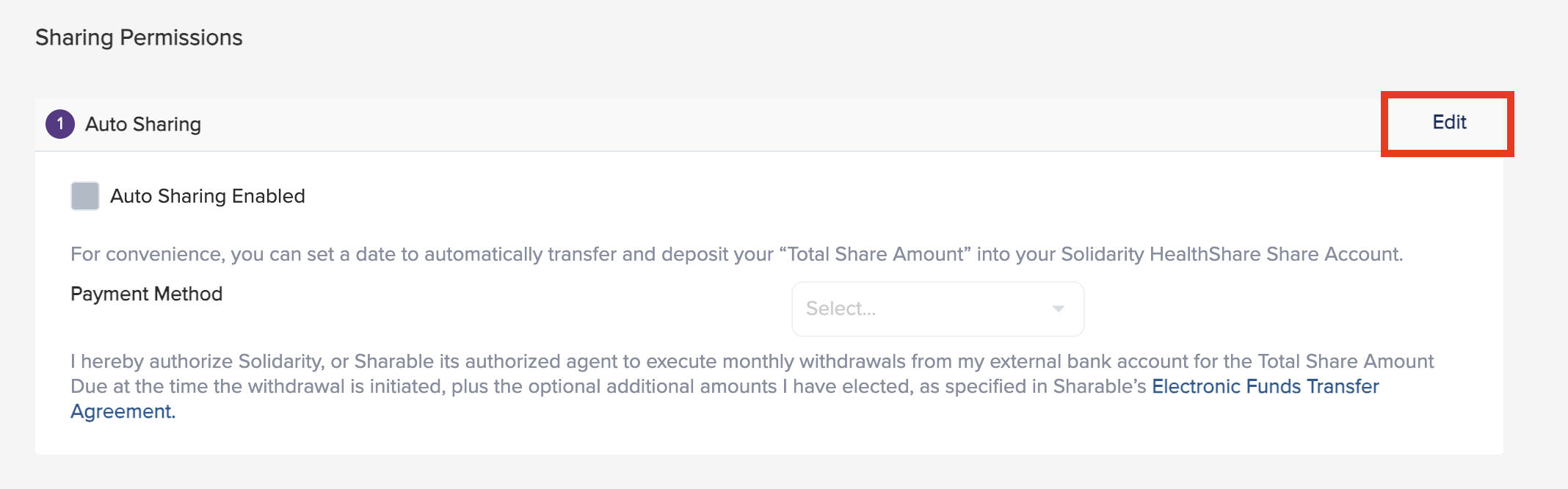1568x489 pixels.
Task: Click the 'Total Share Amount Due' authorization text
Action: click(x=1345, y=361)
